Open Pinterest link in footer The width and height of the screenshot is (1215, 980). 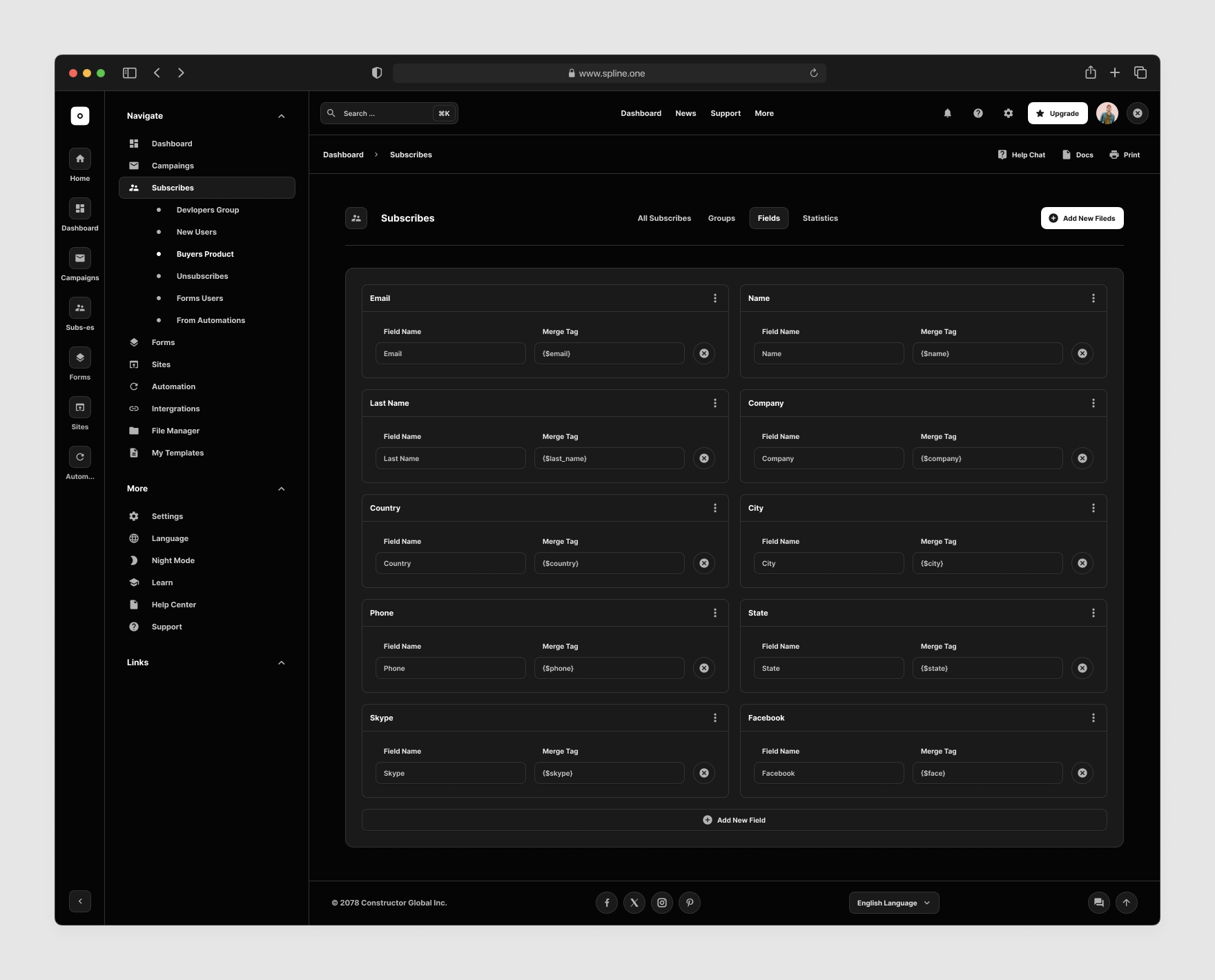pos(690,903)
